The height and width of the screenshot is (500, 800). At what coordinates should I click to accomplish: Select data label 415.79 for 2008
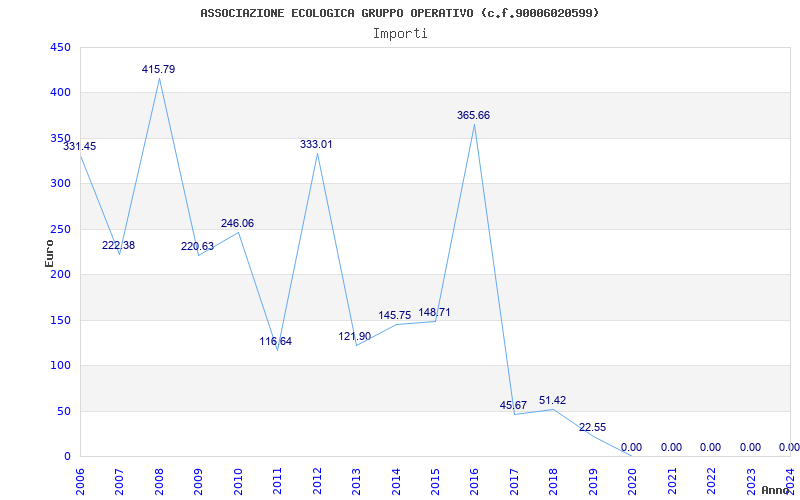tap(158, 69)
